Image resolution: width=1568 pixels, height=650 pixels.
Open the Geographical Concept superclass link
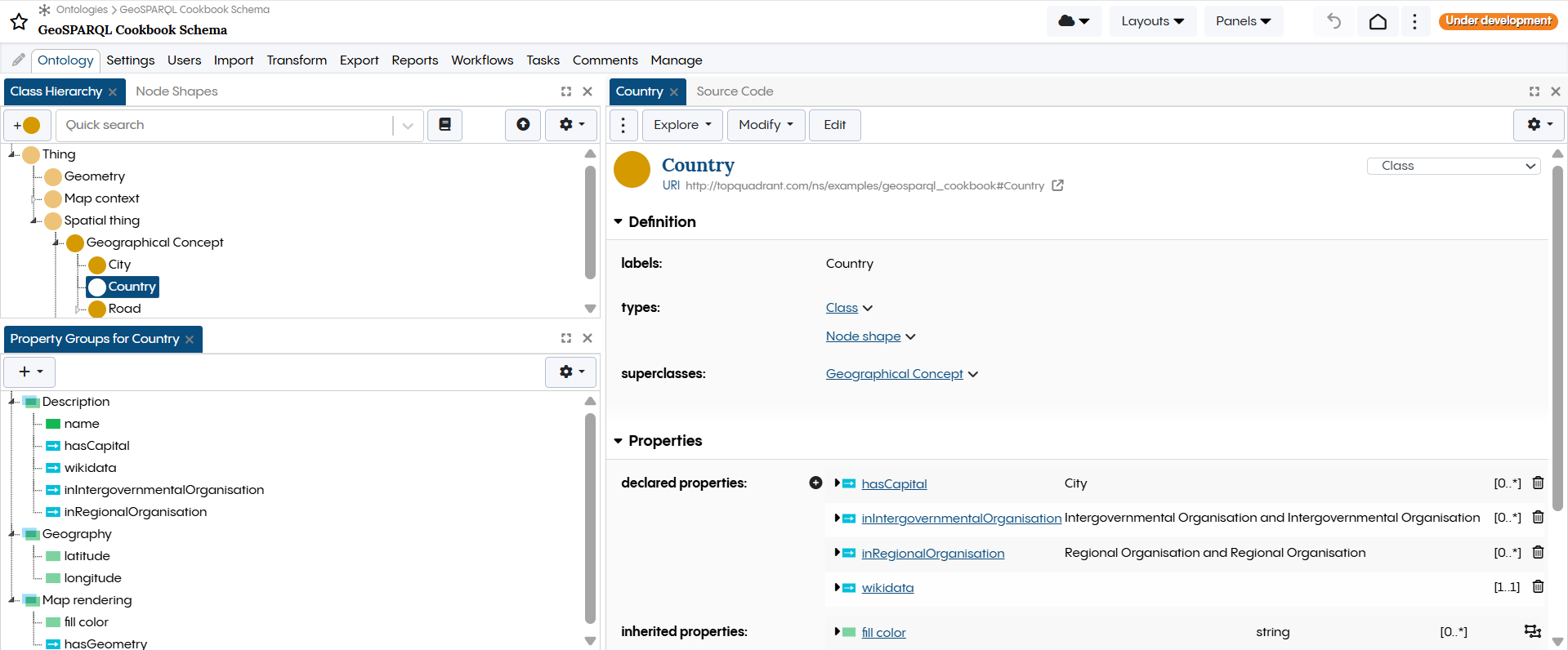click(x=894, y=374)
